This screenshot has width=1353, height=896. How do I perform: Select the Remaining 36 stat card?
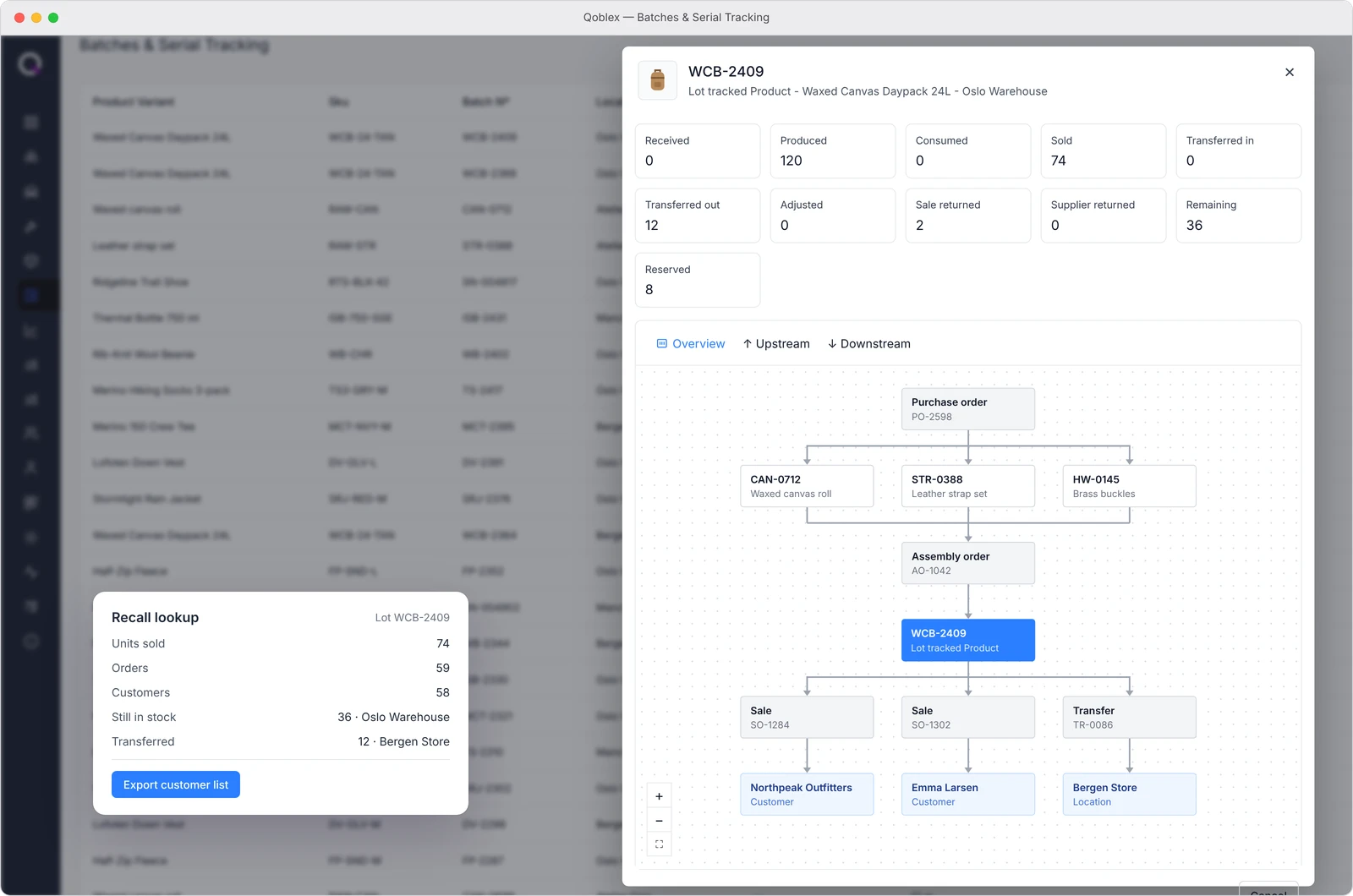coord(1239,216)
